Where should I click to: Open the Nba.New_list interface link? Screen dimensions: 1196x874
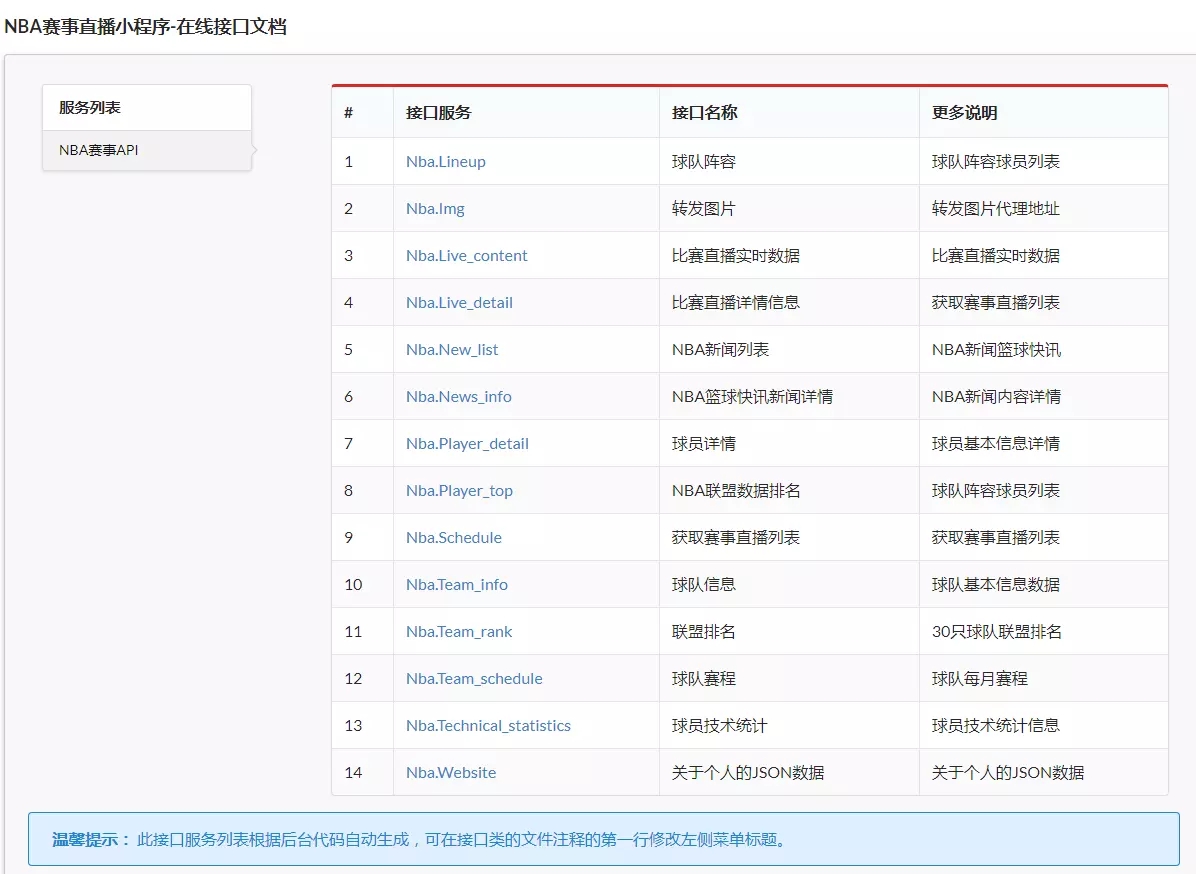pos(452,350)
